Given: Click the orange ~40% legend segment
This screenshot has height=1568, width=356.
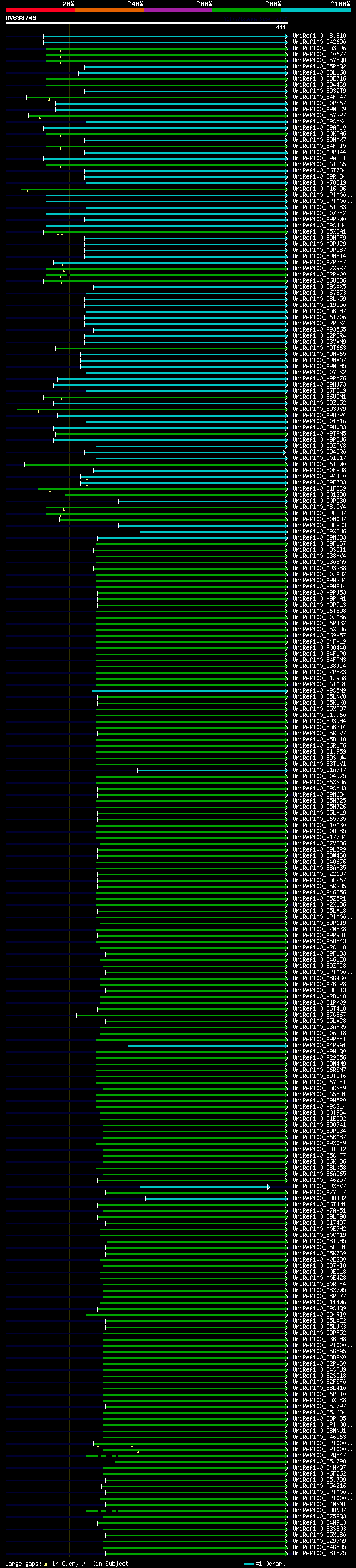Looking at the screenshot, I should pos(109,10).
